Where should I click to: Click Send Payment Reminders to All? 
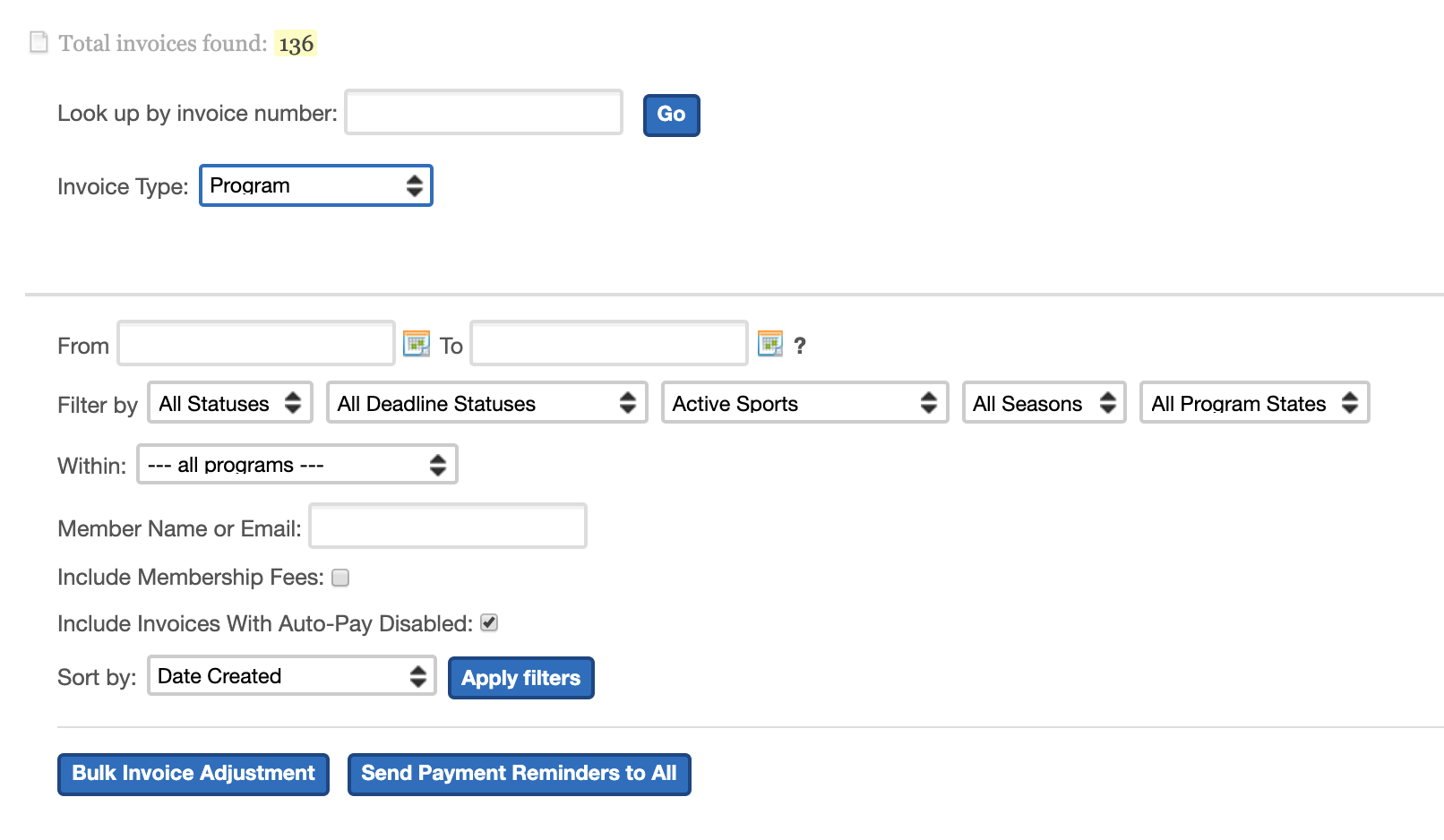click(x=518, y=773)
